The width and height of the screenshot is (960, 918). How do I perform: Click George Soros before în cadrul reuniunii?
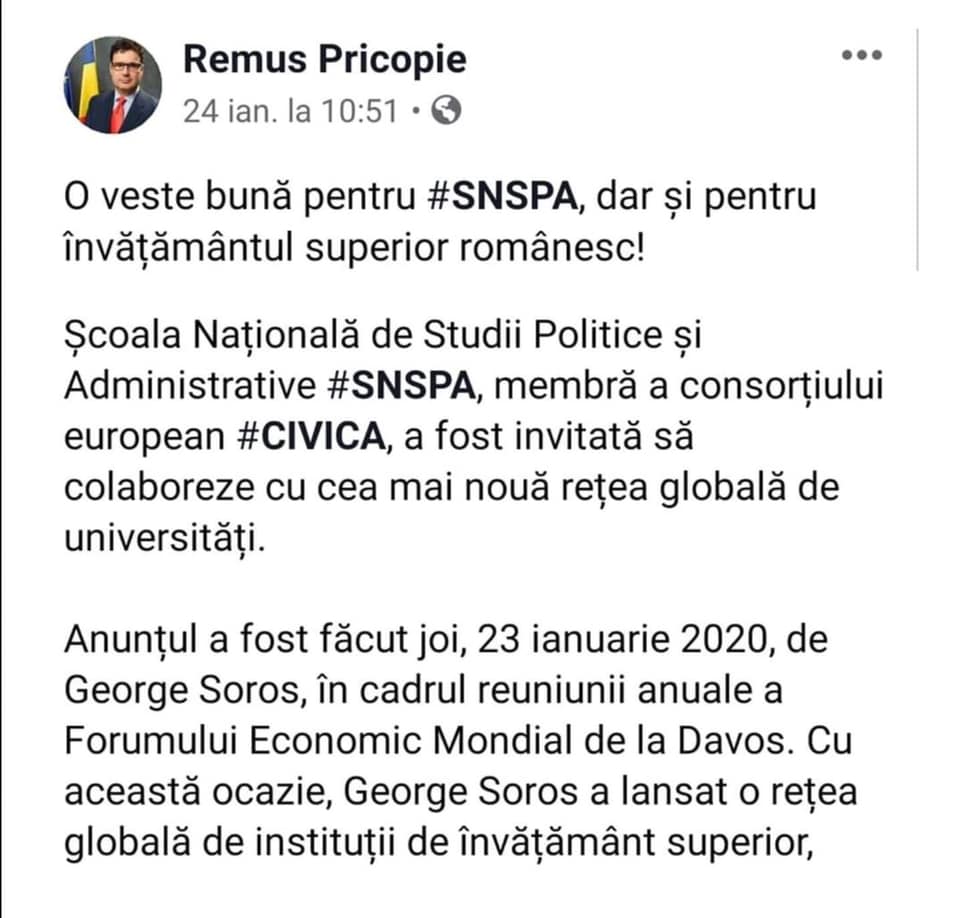click(x=181, y=691)
